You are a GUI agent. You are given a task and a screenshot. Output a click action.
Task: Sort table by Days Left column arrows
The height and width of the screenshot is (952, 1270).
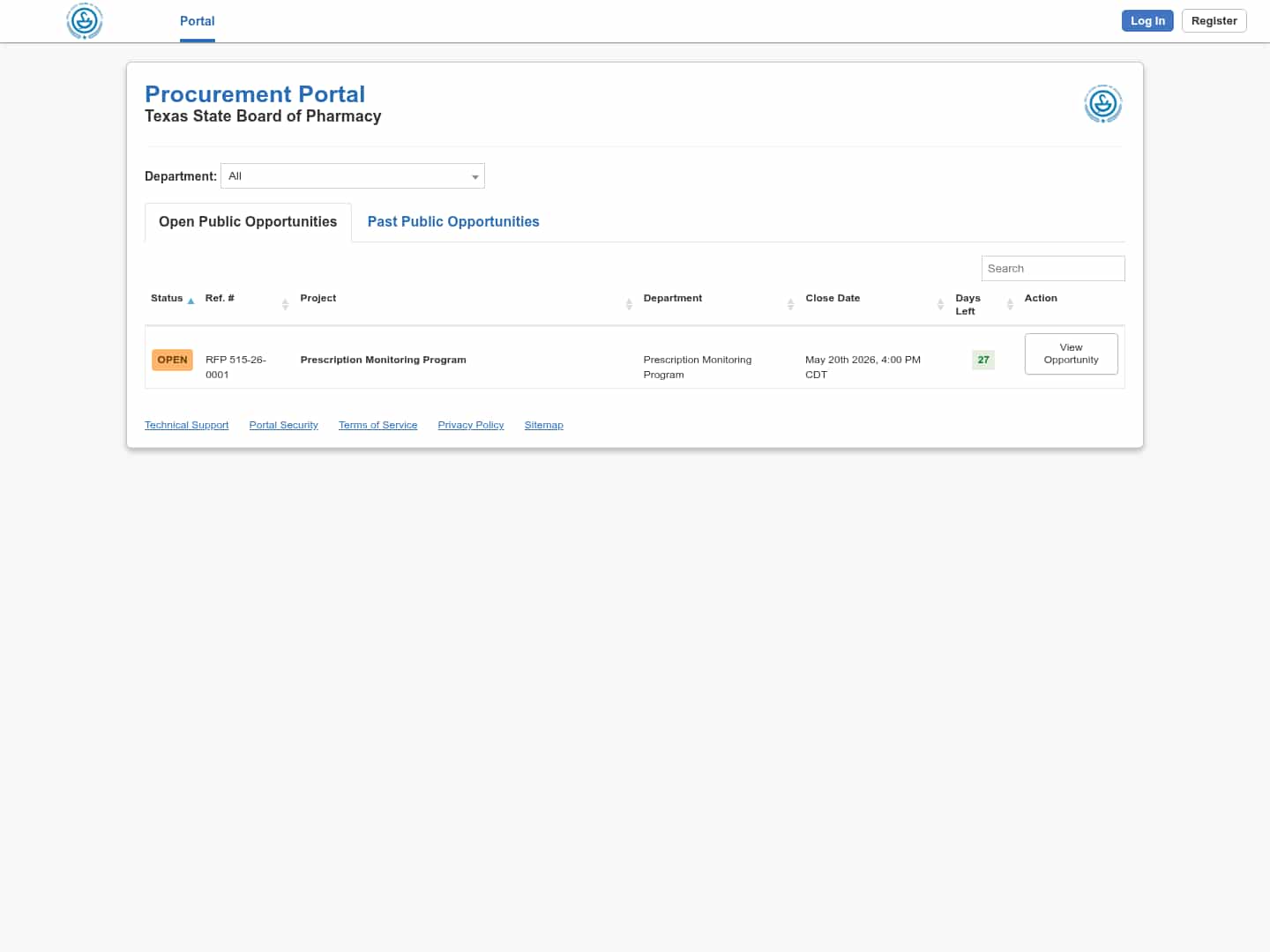pyautogui.click(x=1010, y=304)
